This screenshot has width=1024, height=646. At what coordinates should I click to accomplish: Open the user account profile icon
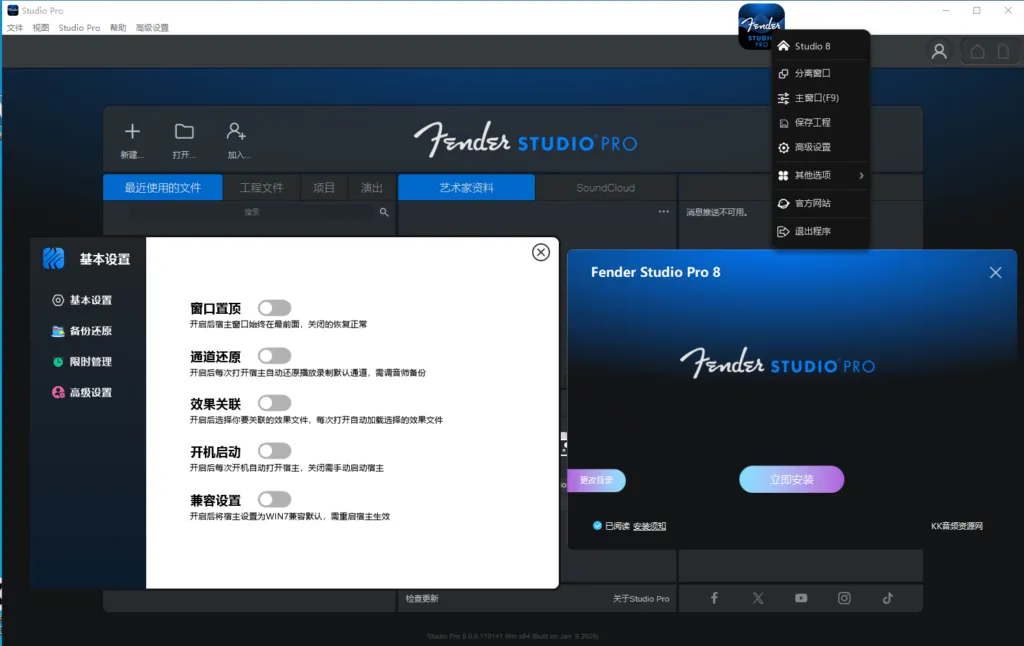click(x=939, y=51)
